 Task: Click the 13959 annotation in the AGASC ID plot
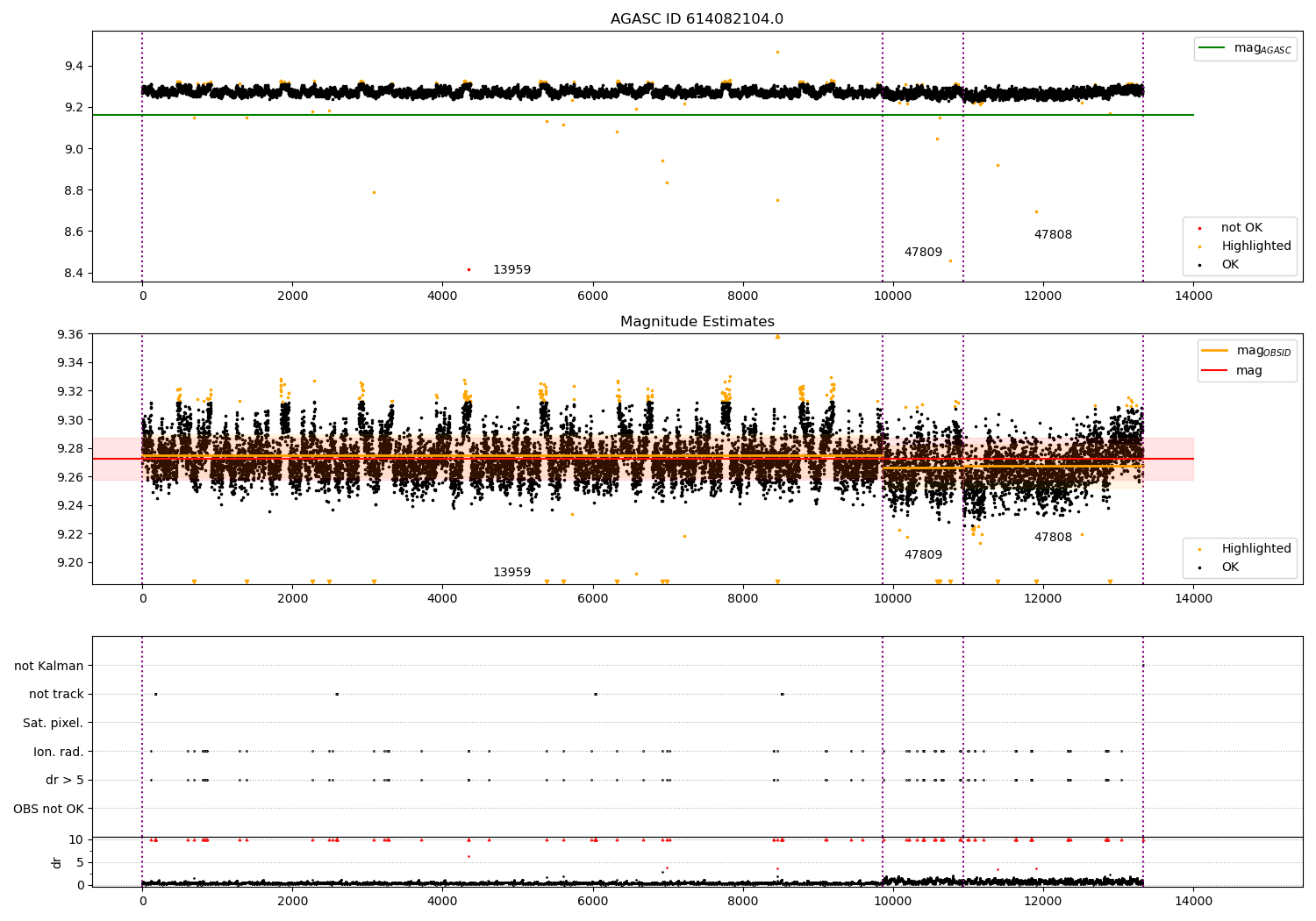click(x=511, y=270)
